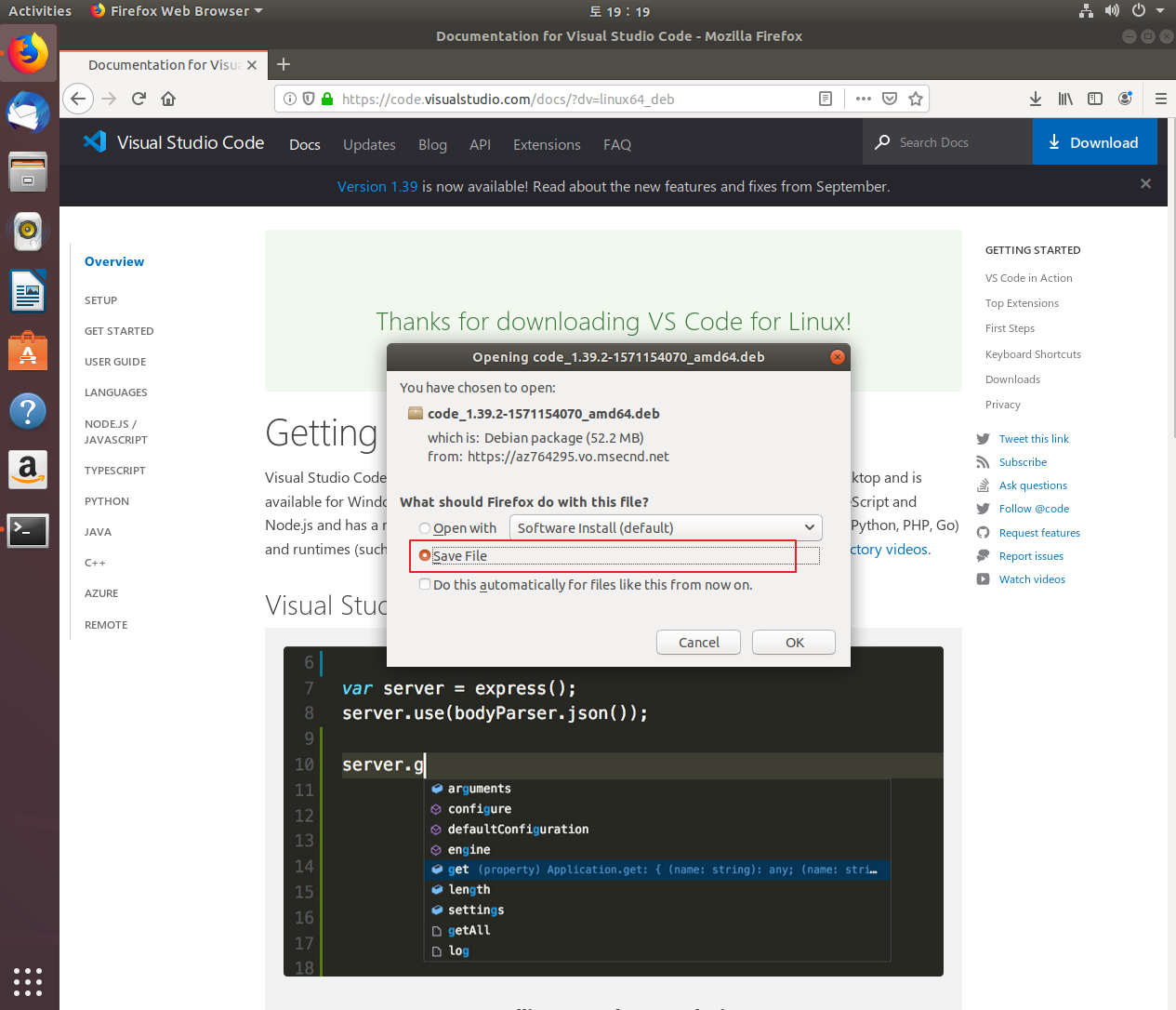Click the Visual Studio Code logo
The image size is (1176, 1010).
[174, 142]
